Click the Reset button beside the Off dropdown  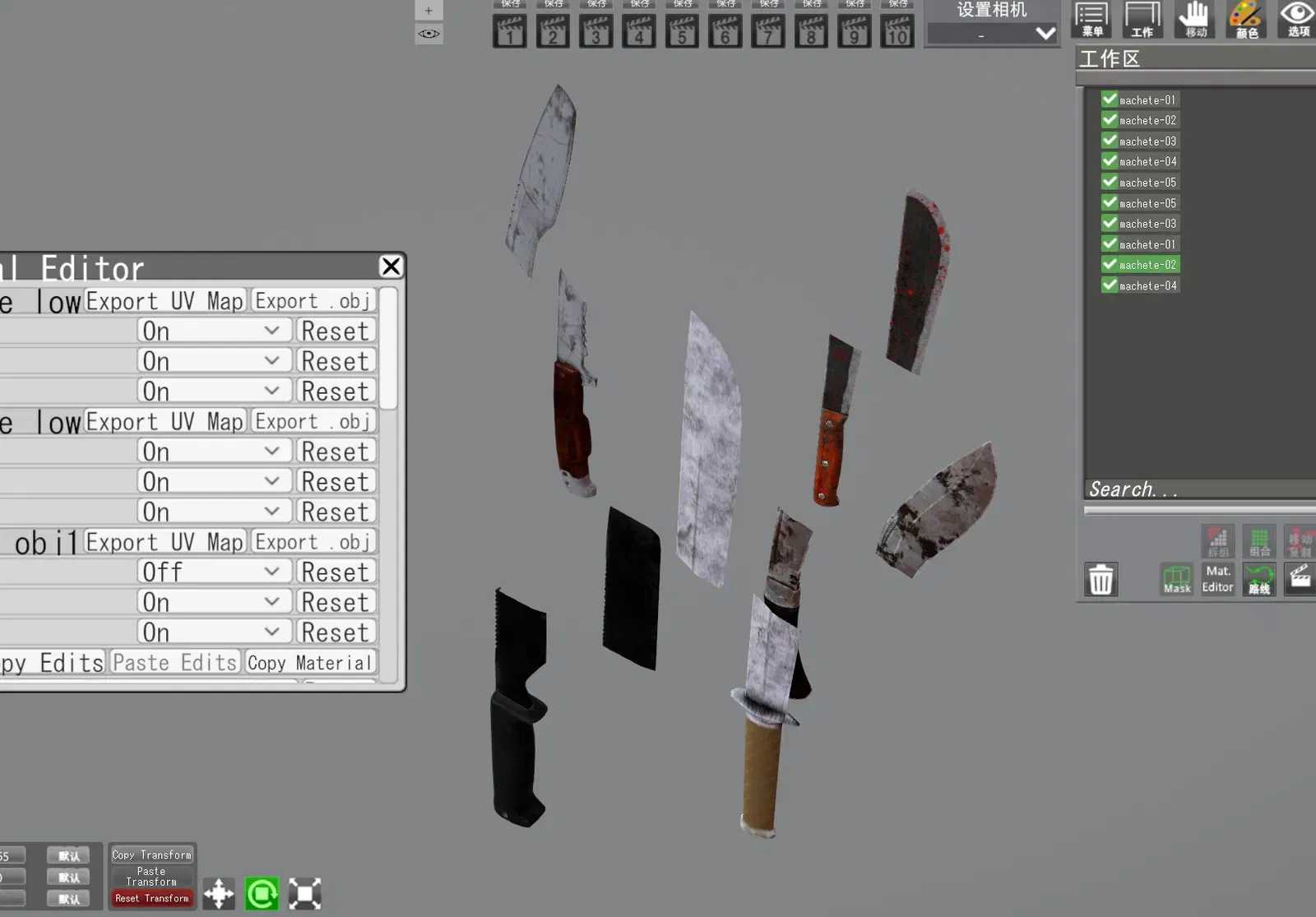point(336,572)
